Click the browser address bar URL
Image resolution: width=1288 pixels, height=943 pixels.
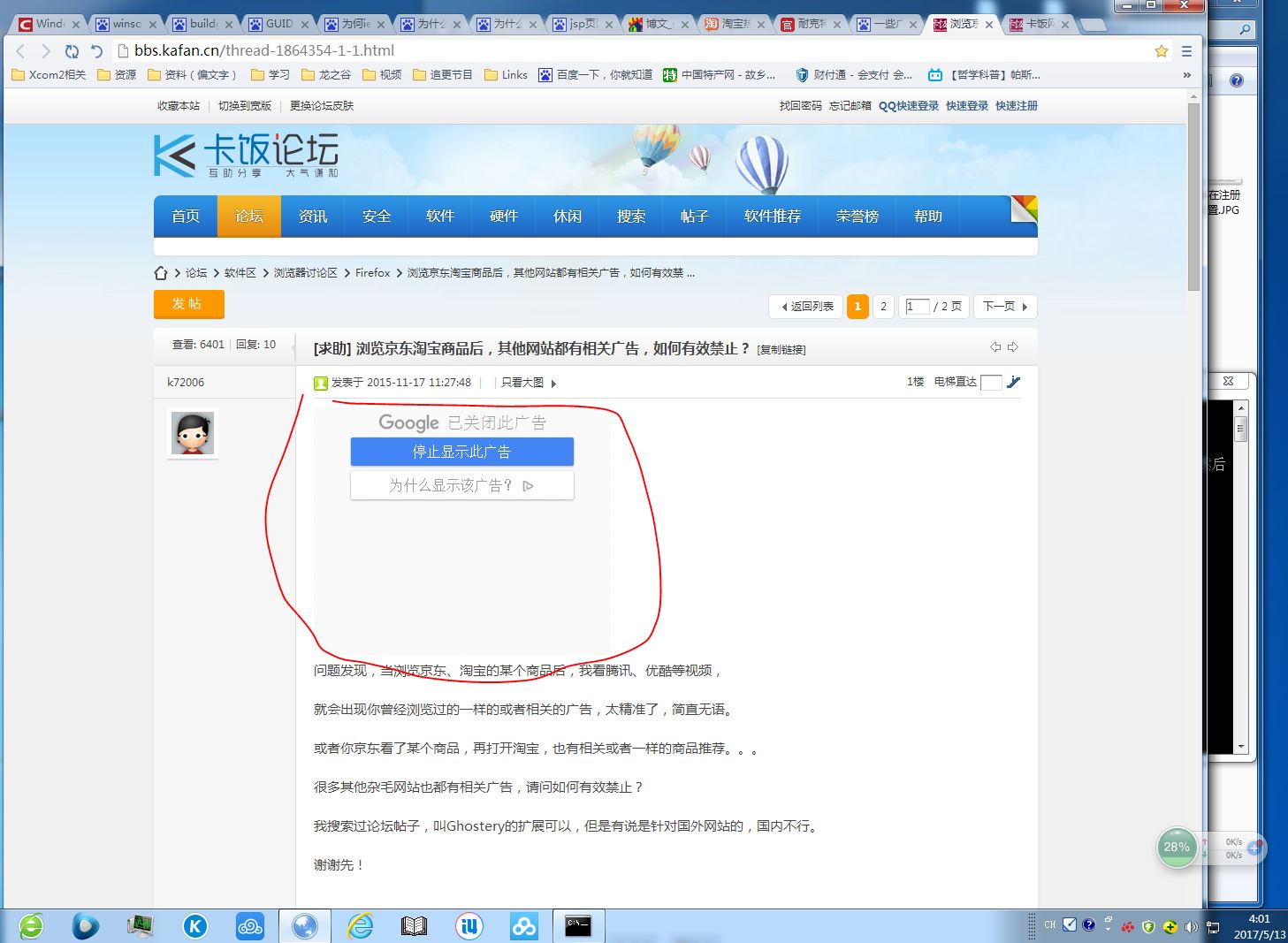tap(264, 51)
